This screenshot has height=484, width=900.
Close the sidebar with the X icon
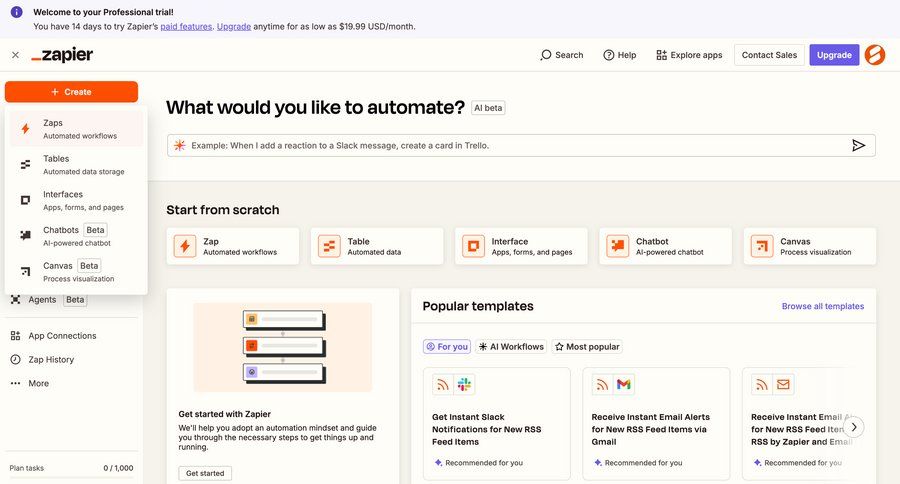click(x=15, y=55)
